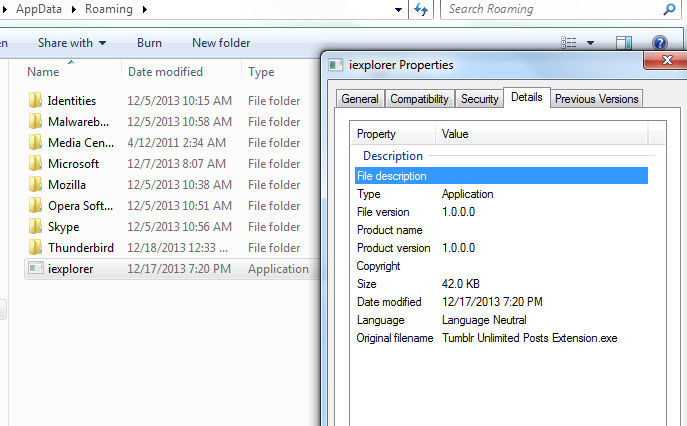687x426 pixels.
Task: Select the iexplorer application file icon
Action: pyautogui.click(x=36, y=269)
